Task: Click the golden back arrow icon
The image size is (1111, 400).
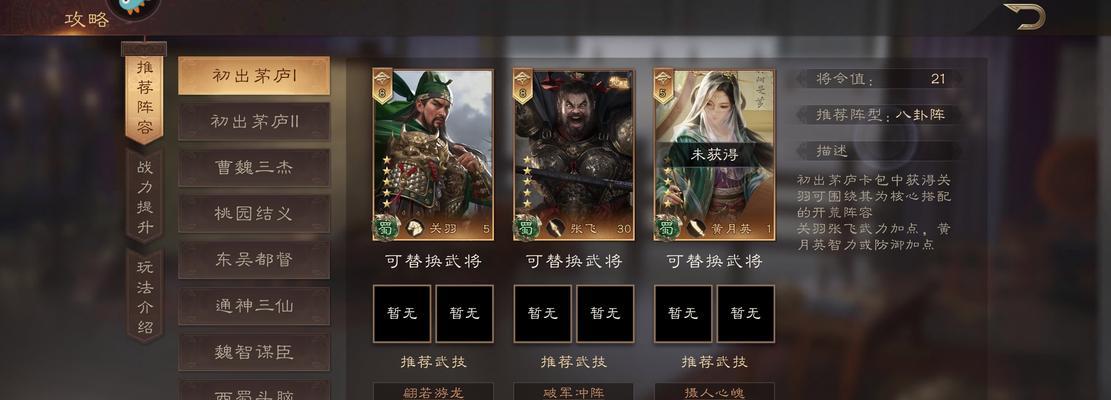Action: coord(1025,16)
